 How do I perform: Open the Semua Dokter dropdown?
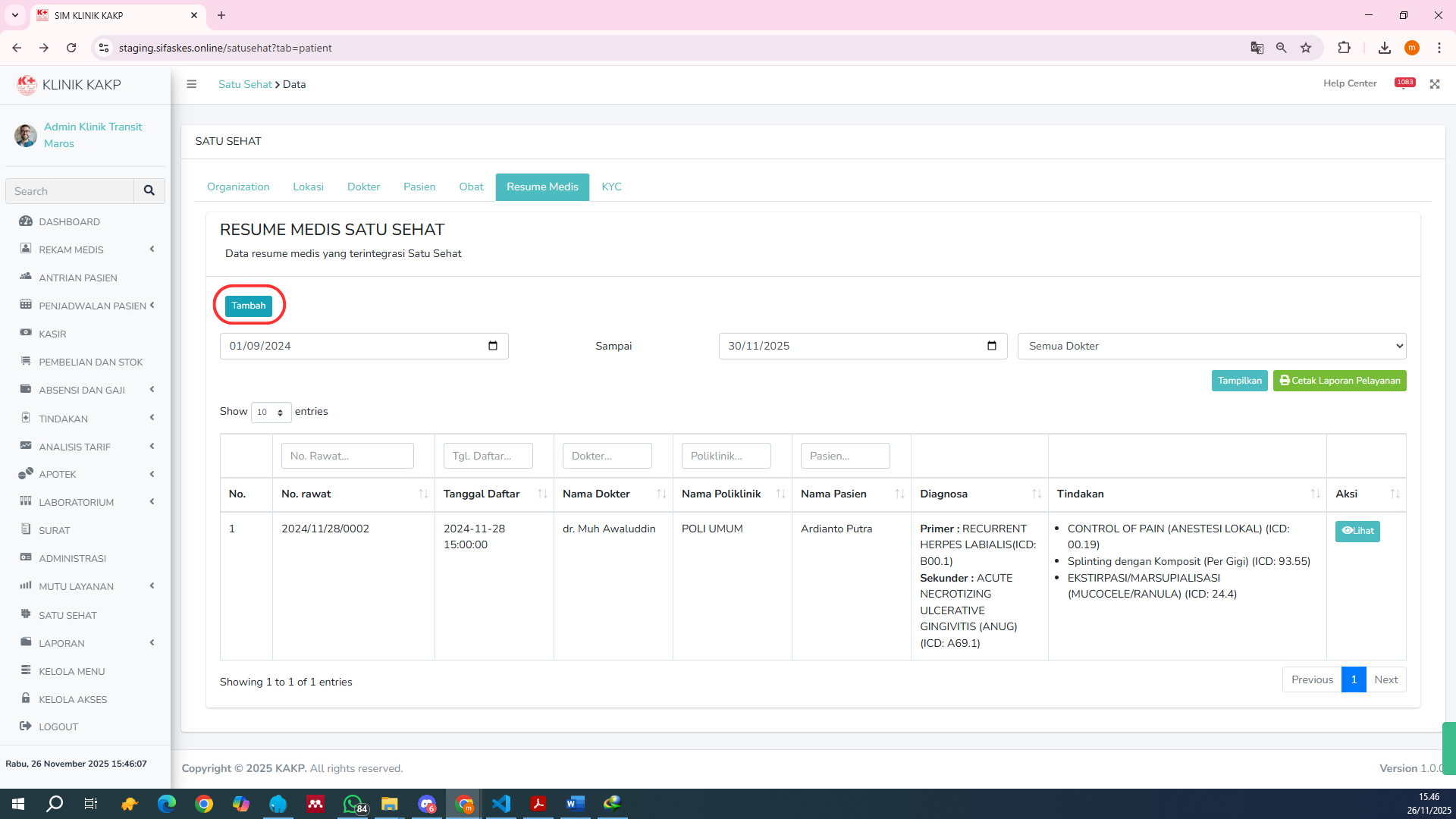point(1211,346)
